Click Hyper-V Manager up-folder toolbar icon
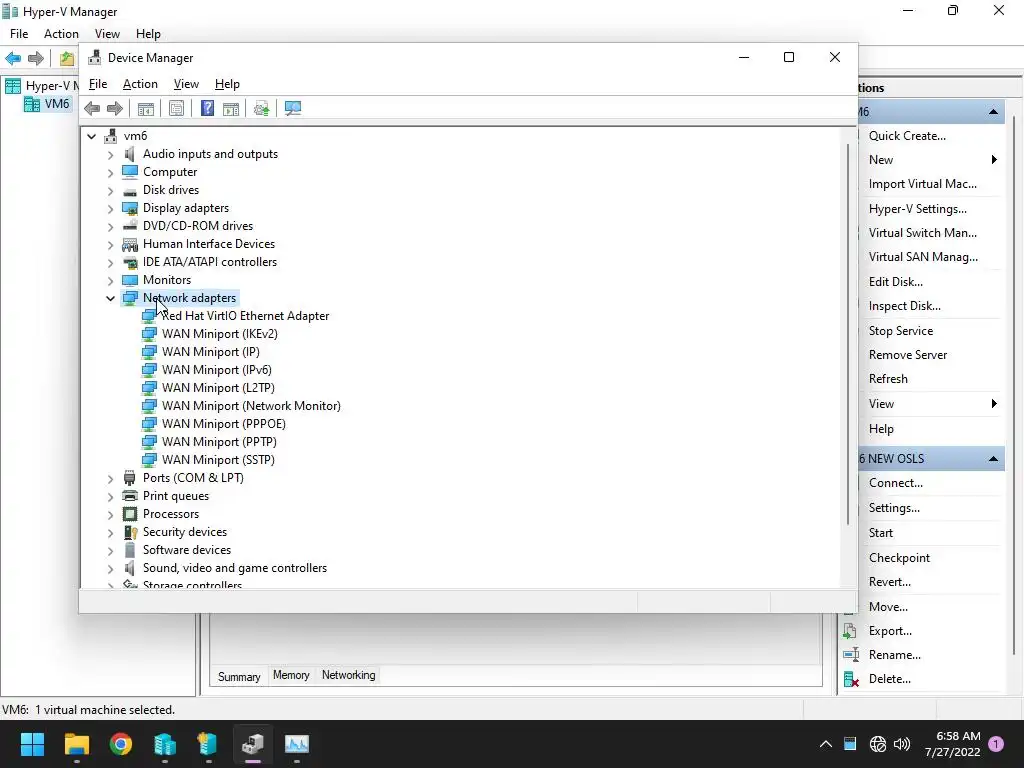 pyautogui.click(x=67, y=59)
